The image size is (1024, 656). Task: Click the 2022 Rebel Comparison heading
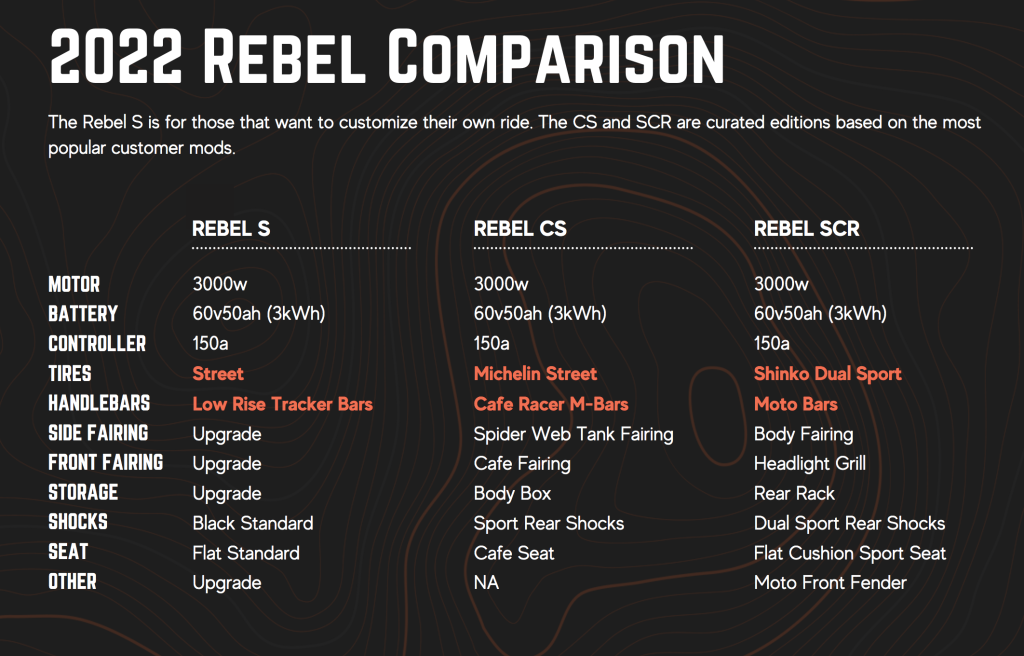click(387, 57)
